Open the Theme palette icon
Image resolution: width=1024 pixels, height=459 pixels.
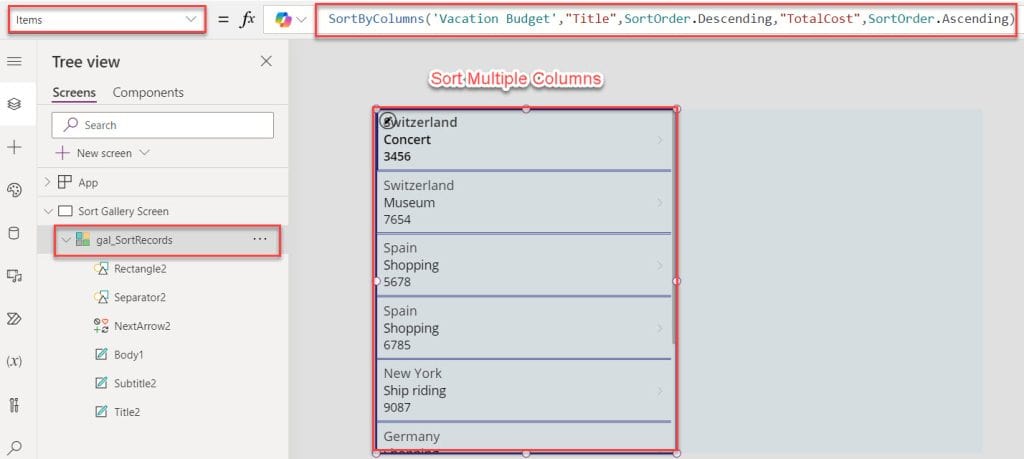click(14, 191)
